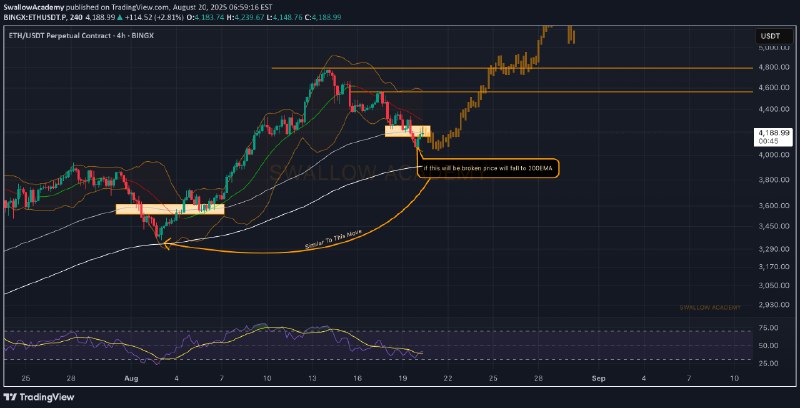Click the current price label 4,188.99

[x=774, y=132]
